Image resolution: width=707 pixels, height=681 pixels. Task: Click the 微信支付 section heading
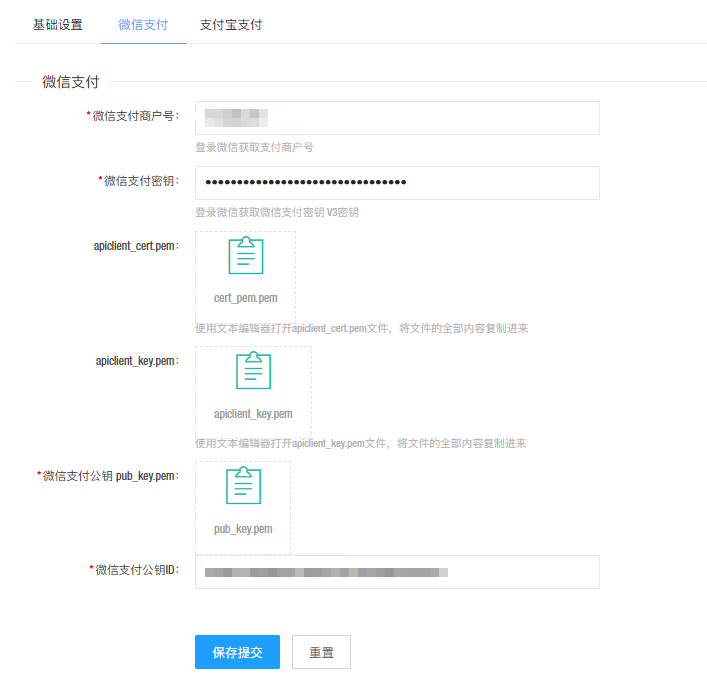pos(70,82)
